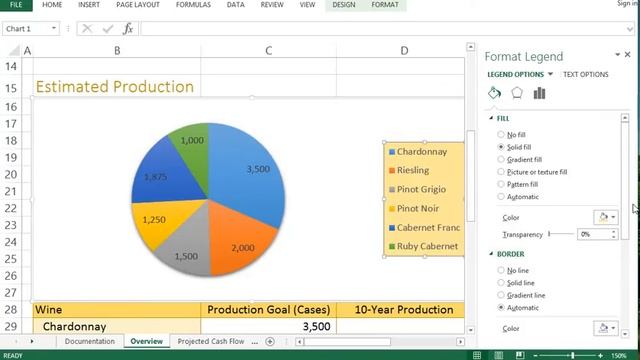Open the Fill Color picker dropdown
This screenshot has width=640, height=360.
(x=606, y=217)
